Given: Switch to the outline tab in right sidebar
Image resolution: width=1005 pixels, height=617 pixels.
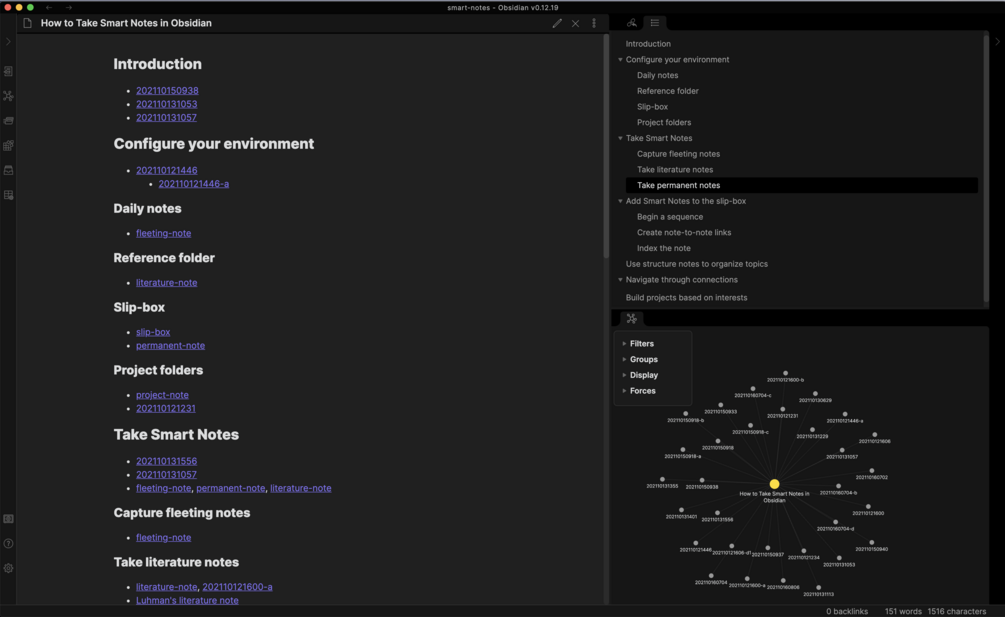Looking at the screenshot, I should tap(655, 23).
